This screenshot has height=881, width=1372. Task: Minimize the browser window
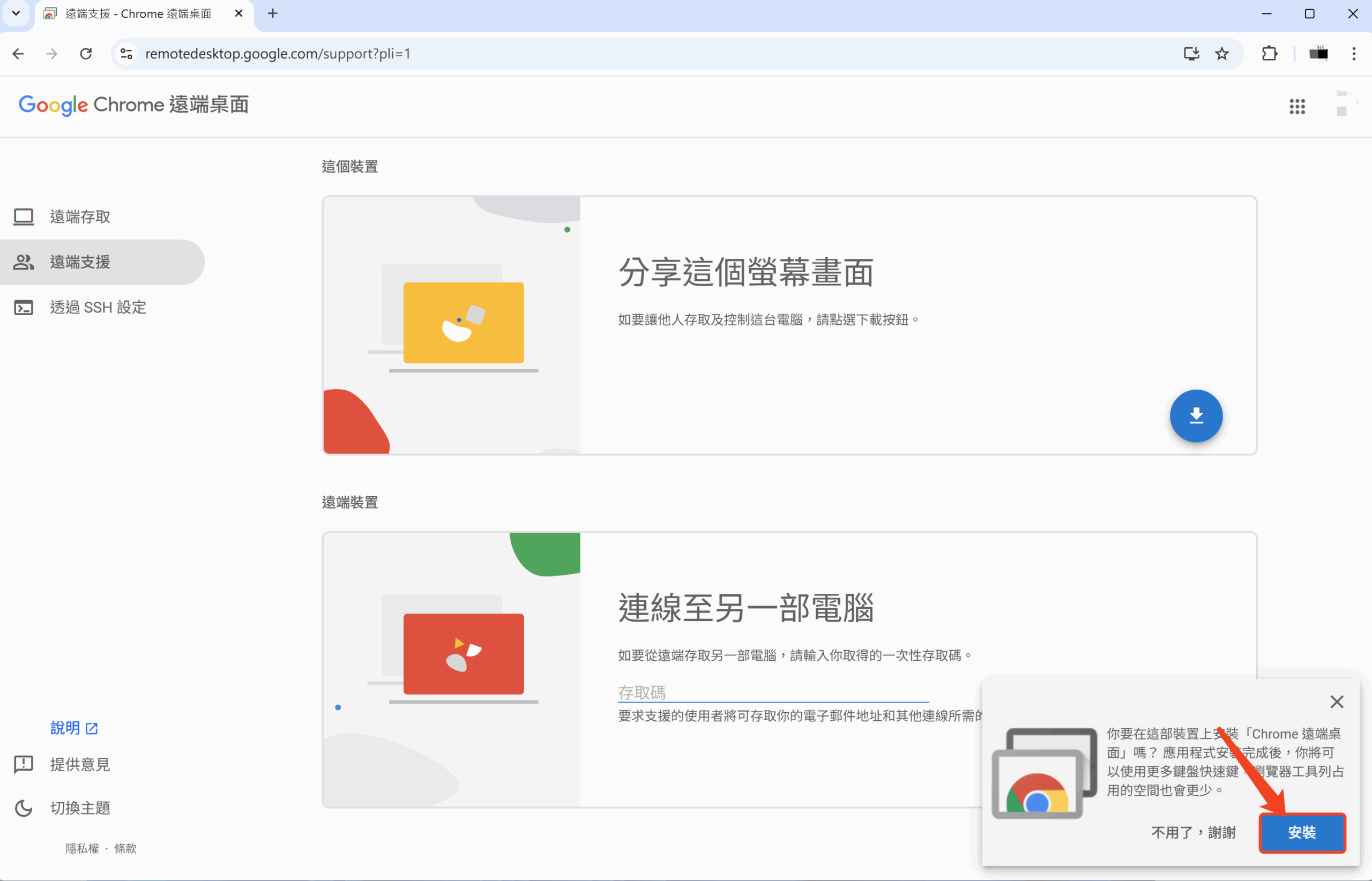click(x=1267, y=13)
